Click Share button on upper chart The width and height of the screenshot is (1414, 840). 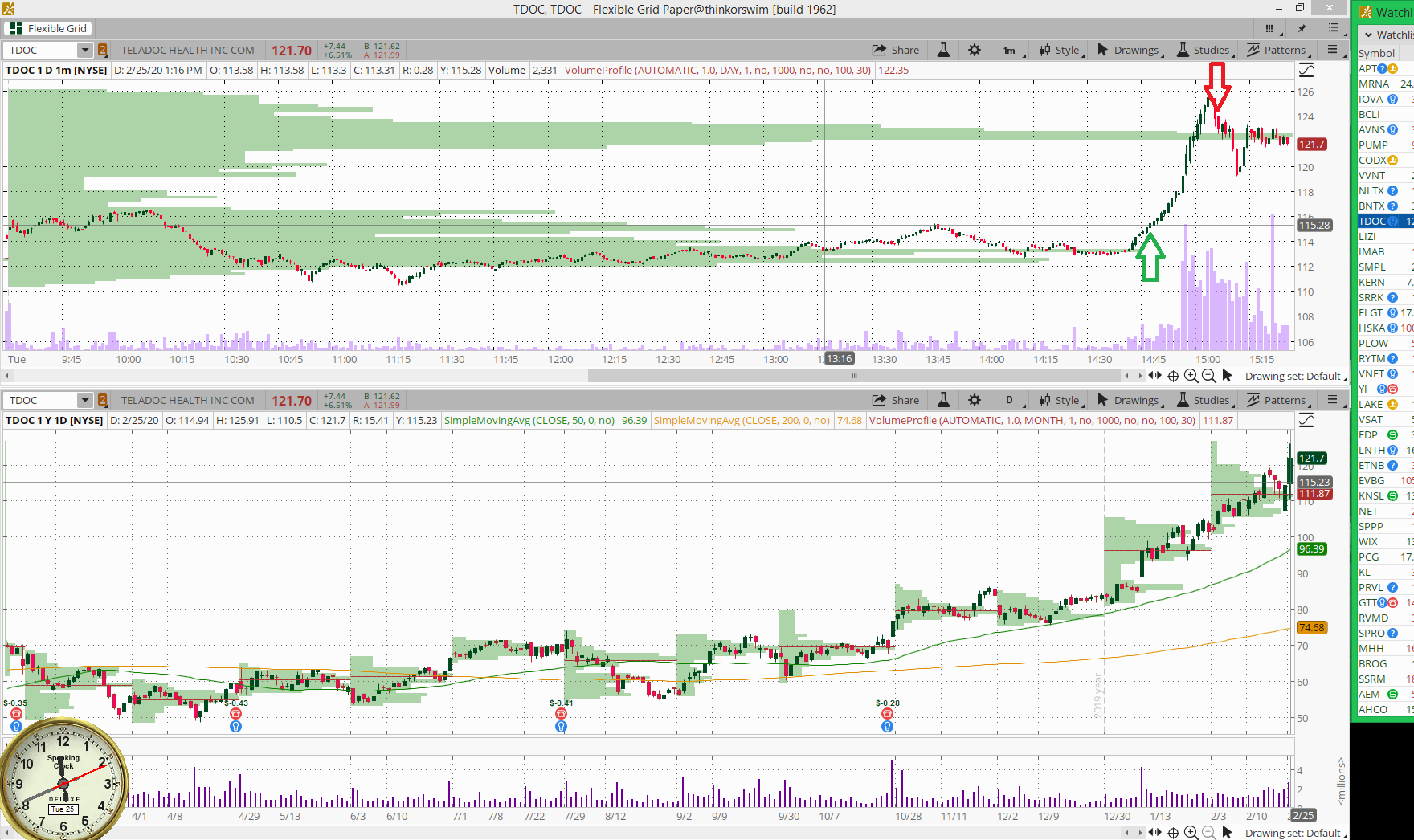tap(896, 50)
